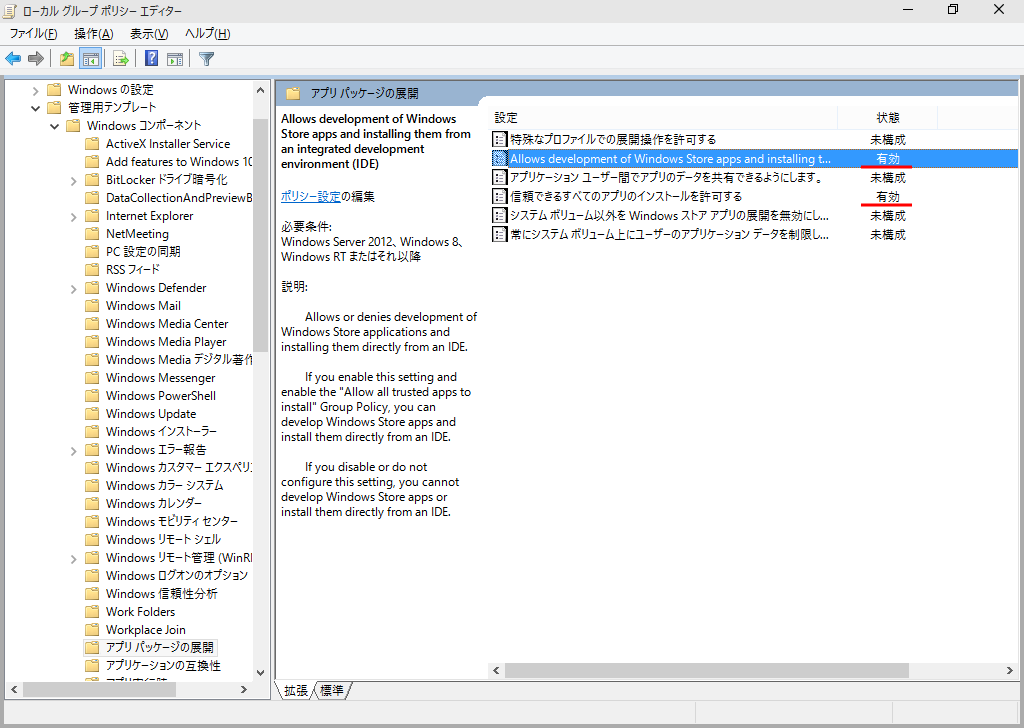This screenshot has height=728, width=1024.
Task: Select the RSS フィード tree item
Action: pos(133,269)
